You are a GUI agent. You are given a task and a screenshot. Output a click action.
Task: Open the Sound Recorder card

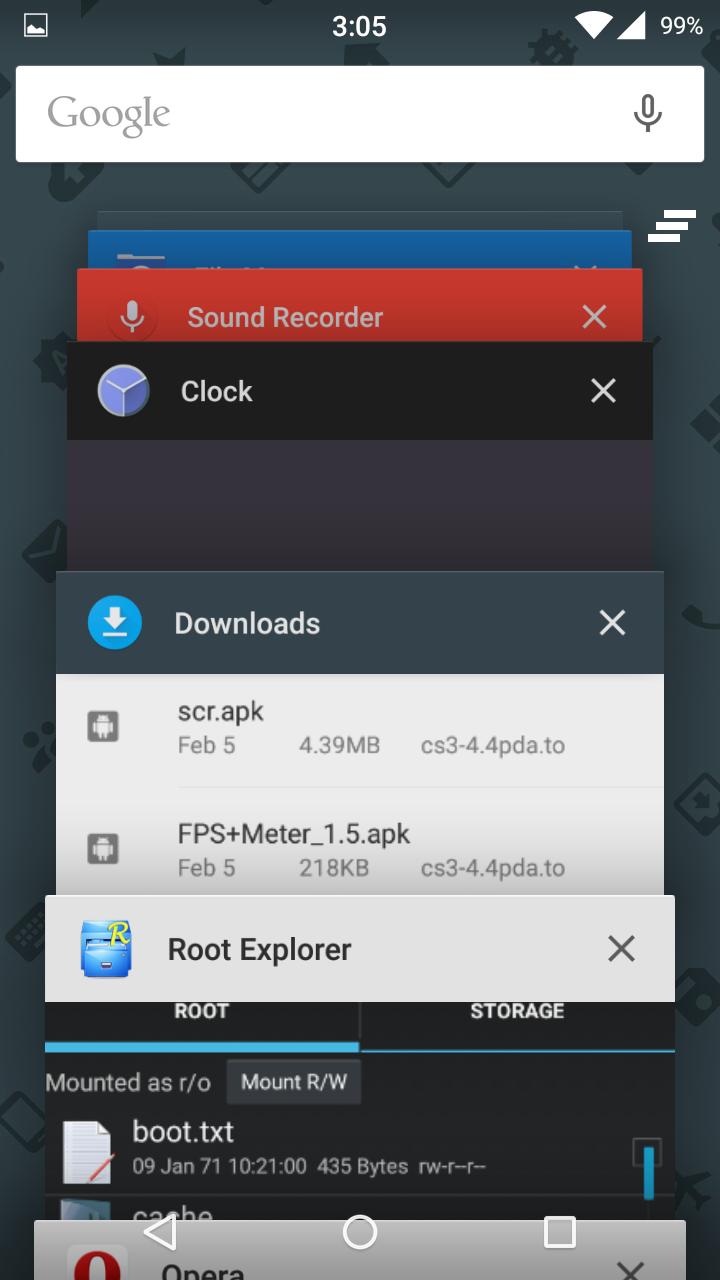click(x=360, y=306)
